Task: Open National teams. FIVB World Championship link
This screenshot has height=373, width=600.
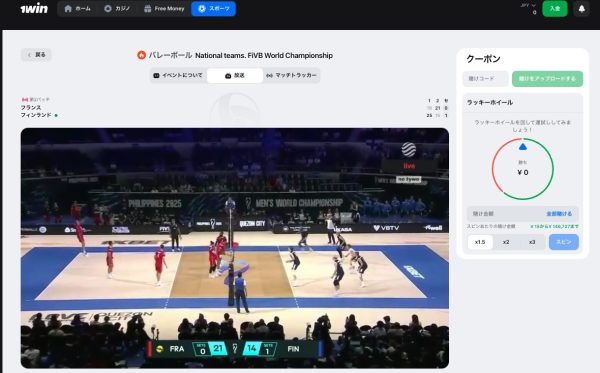Action: 264,55
